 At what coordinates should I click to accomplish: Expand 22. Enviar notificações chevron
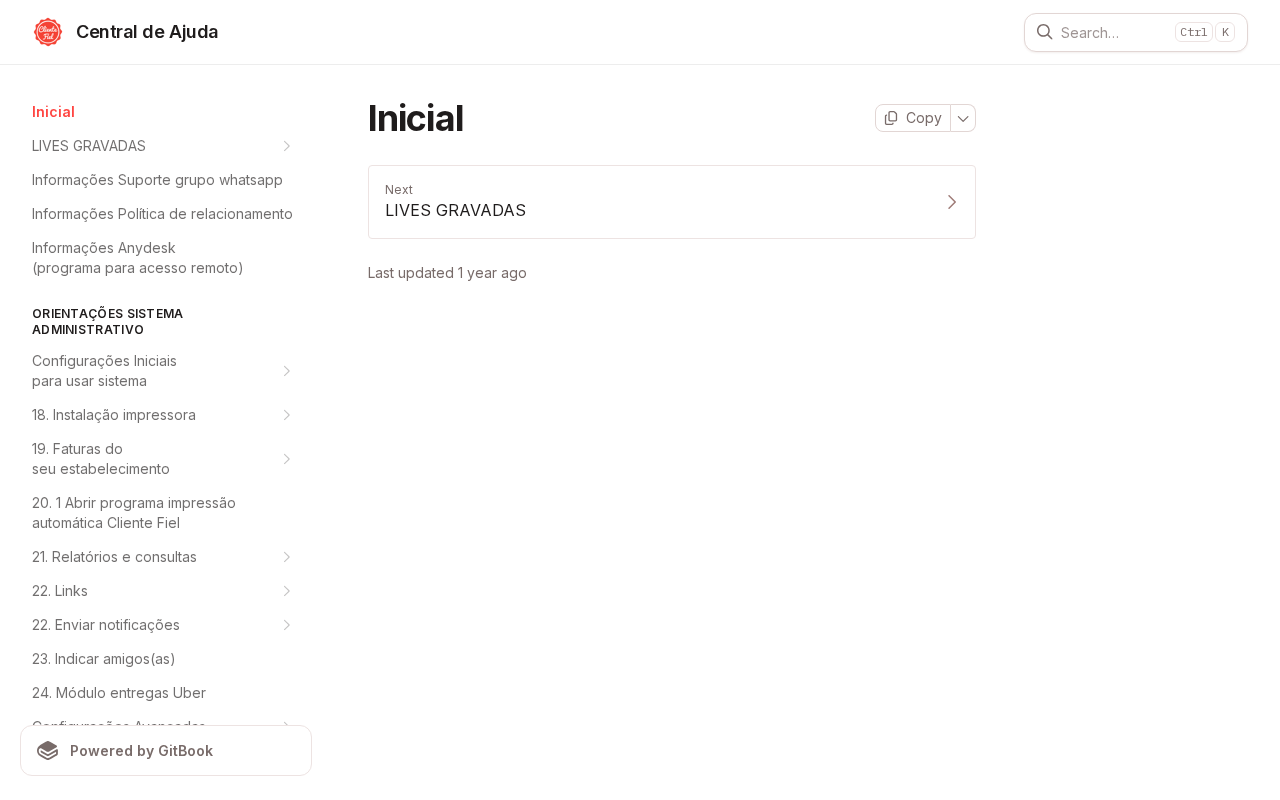(287, 625)
